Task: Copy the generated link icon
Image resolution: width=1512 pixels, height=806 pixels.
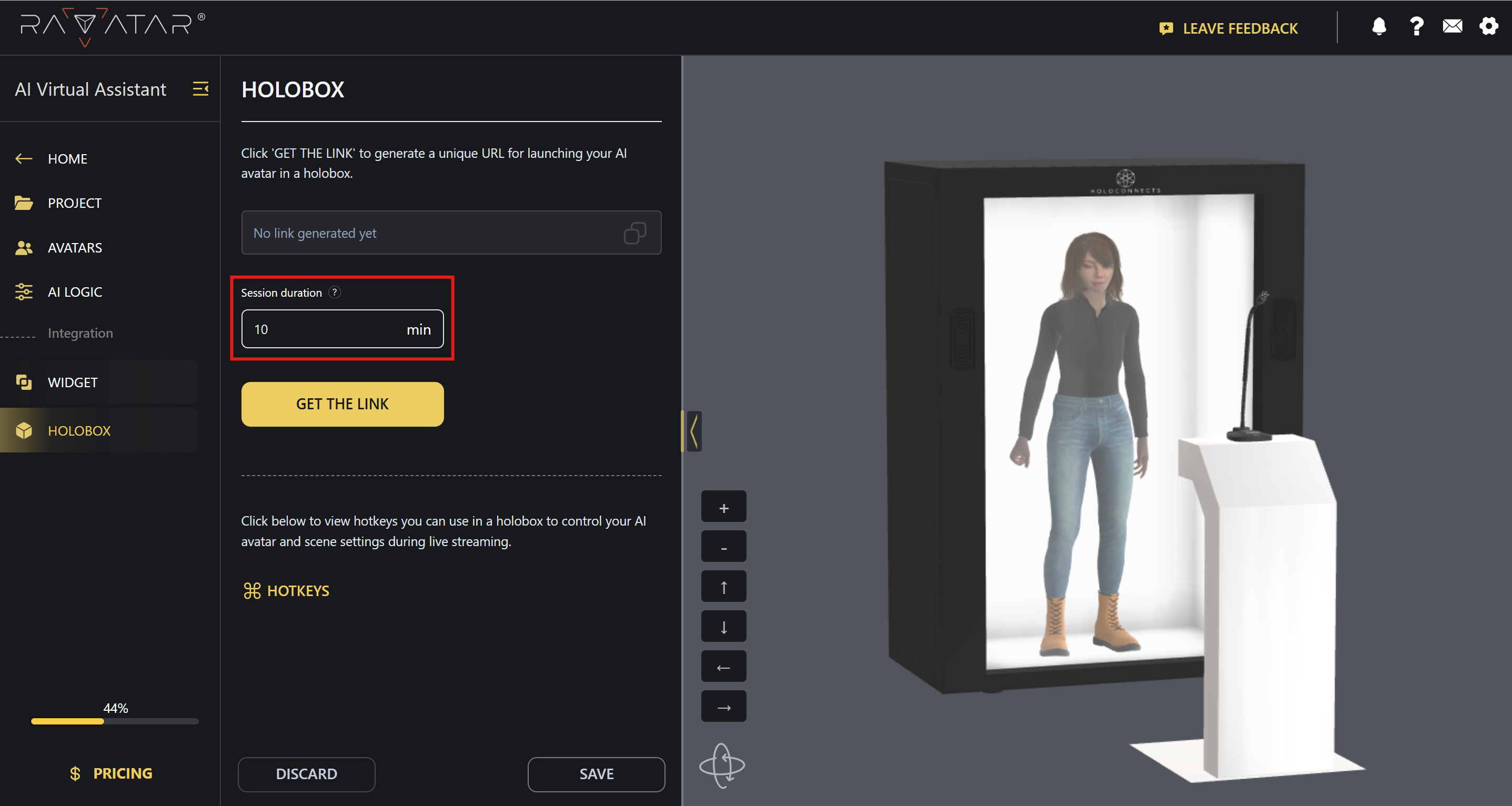Action: point(634,233)
